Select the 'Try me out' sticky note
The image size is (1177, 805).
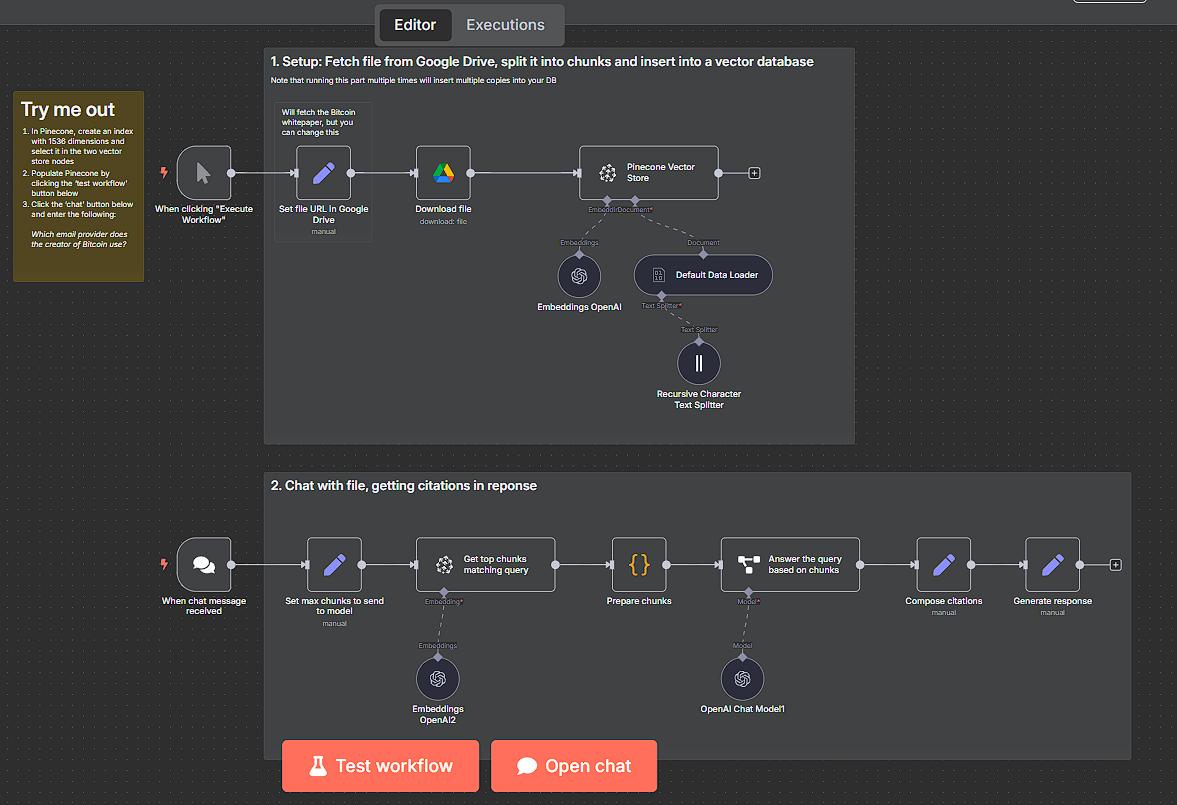click(x=79, y=186)
